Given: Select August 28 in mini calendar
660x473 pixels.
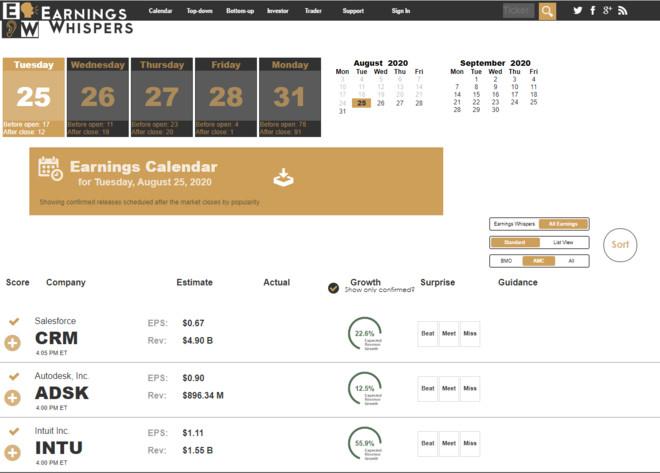Looking at the screenshot, I should tap(419, 103).
